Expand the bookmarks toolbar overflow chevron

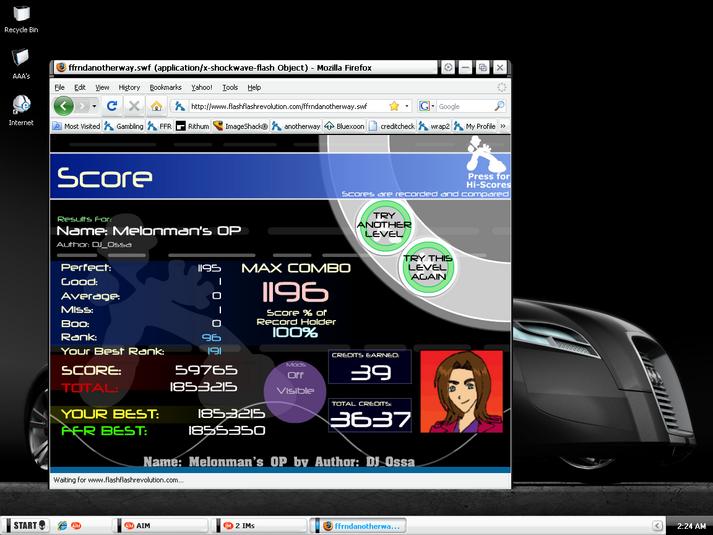(503, 126)
